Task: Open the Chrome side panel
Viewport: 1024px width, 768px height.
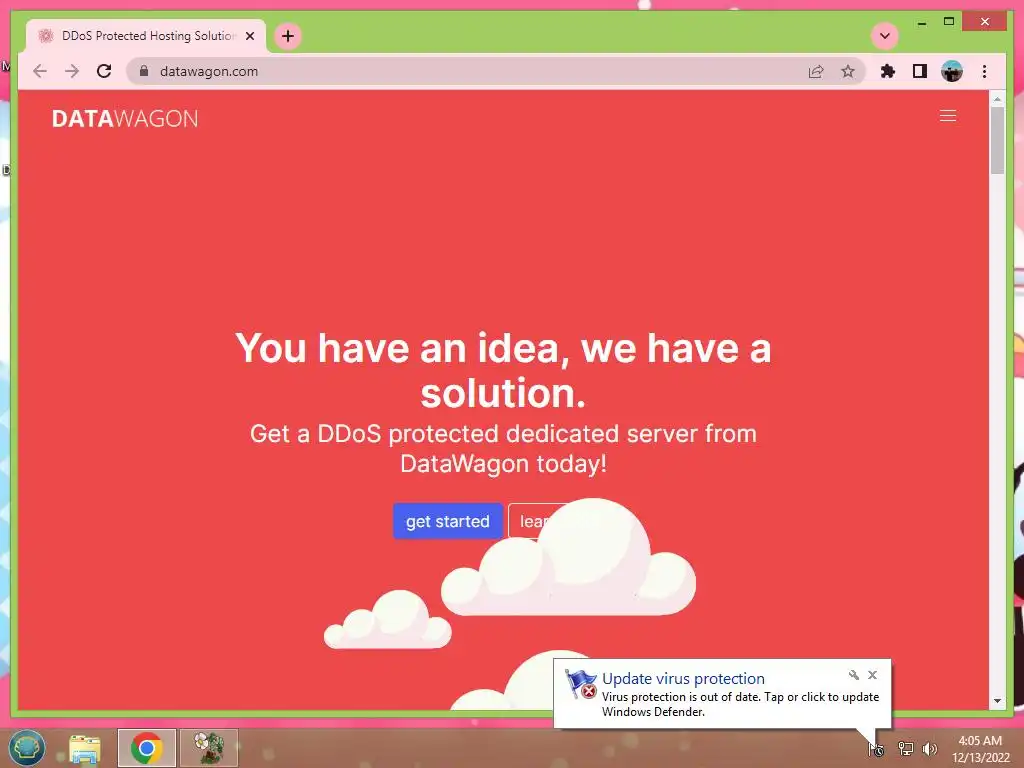Action: pyautogui.click(x=920, y=71)
